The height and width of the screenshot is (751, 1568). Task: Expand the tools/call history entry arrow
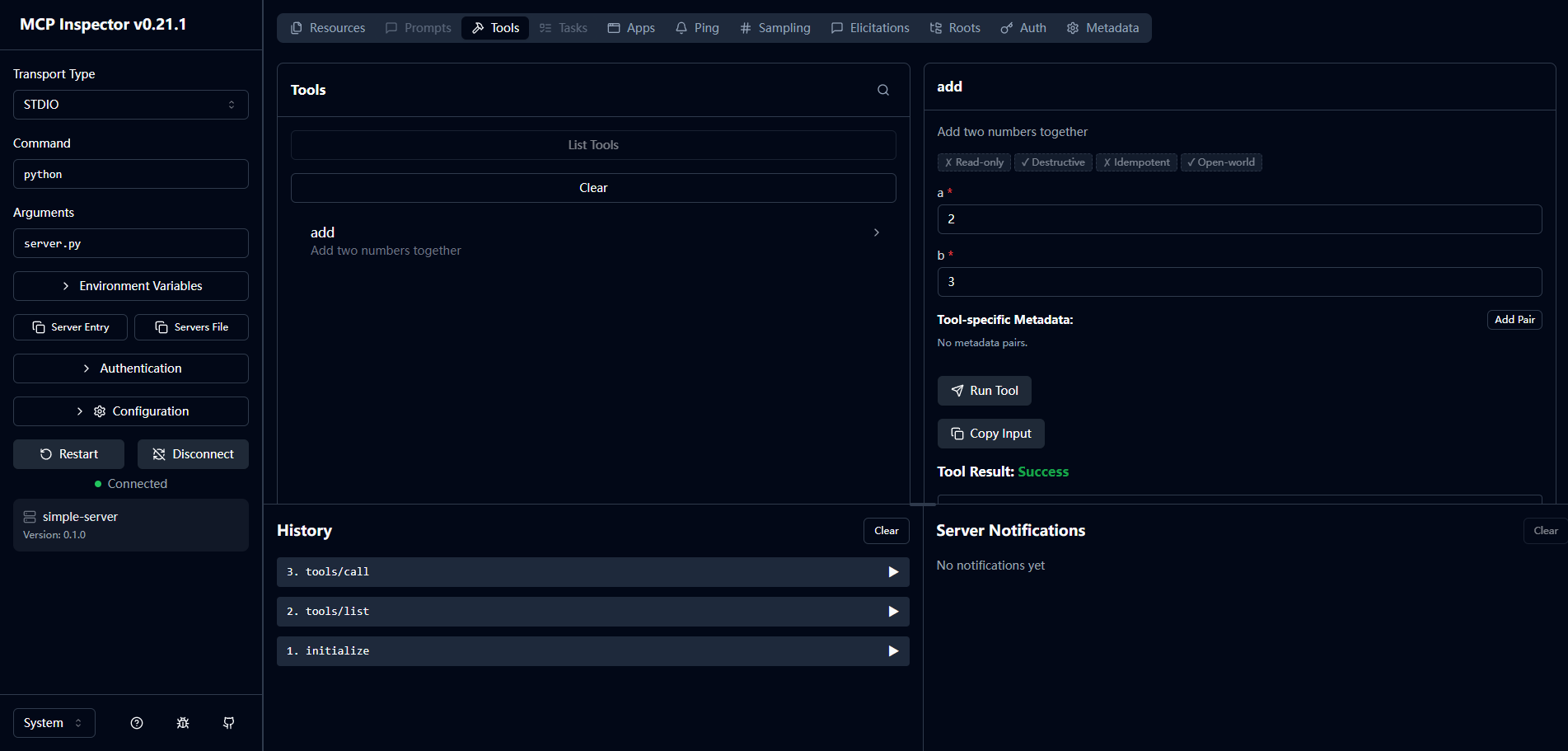tap(892, 572)
